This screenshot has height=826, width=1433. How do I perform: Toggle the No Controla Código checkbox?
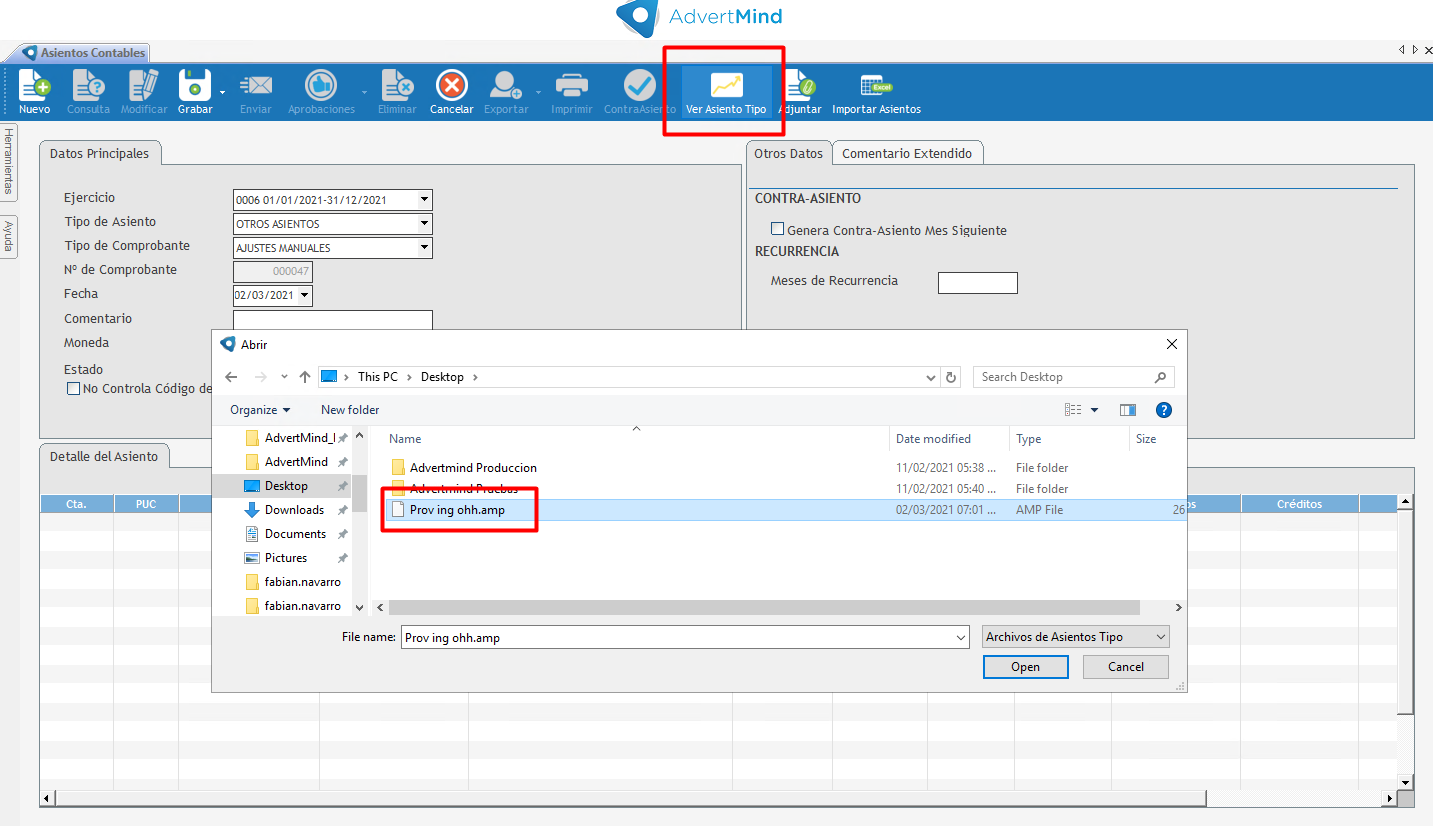(73, 389)
